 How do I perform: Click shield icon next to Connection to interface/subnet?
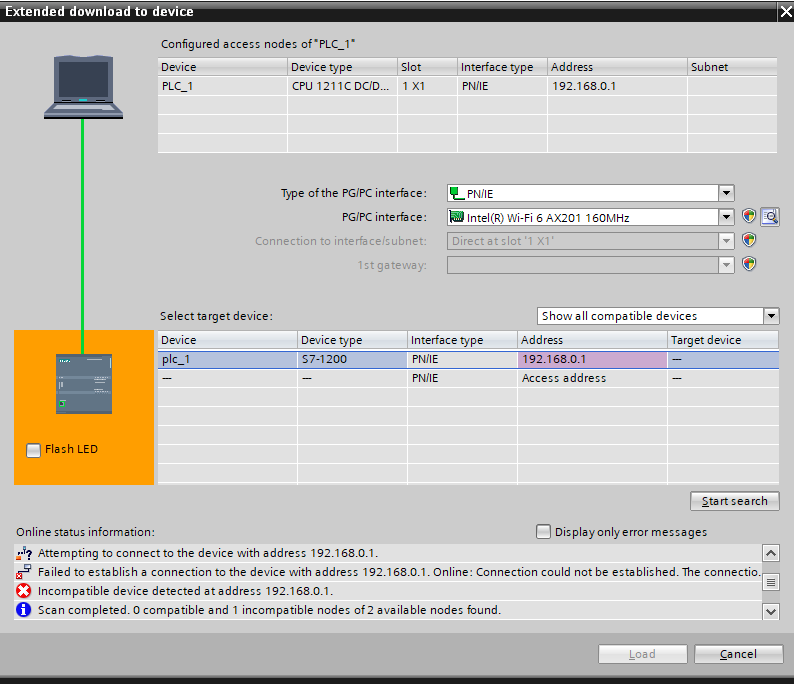pos(749,239)
